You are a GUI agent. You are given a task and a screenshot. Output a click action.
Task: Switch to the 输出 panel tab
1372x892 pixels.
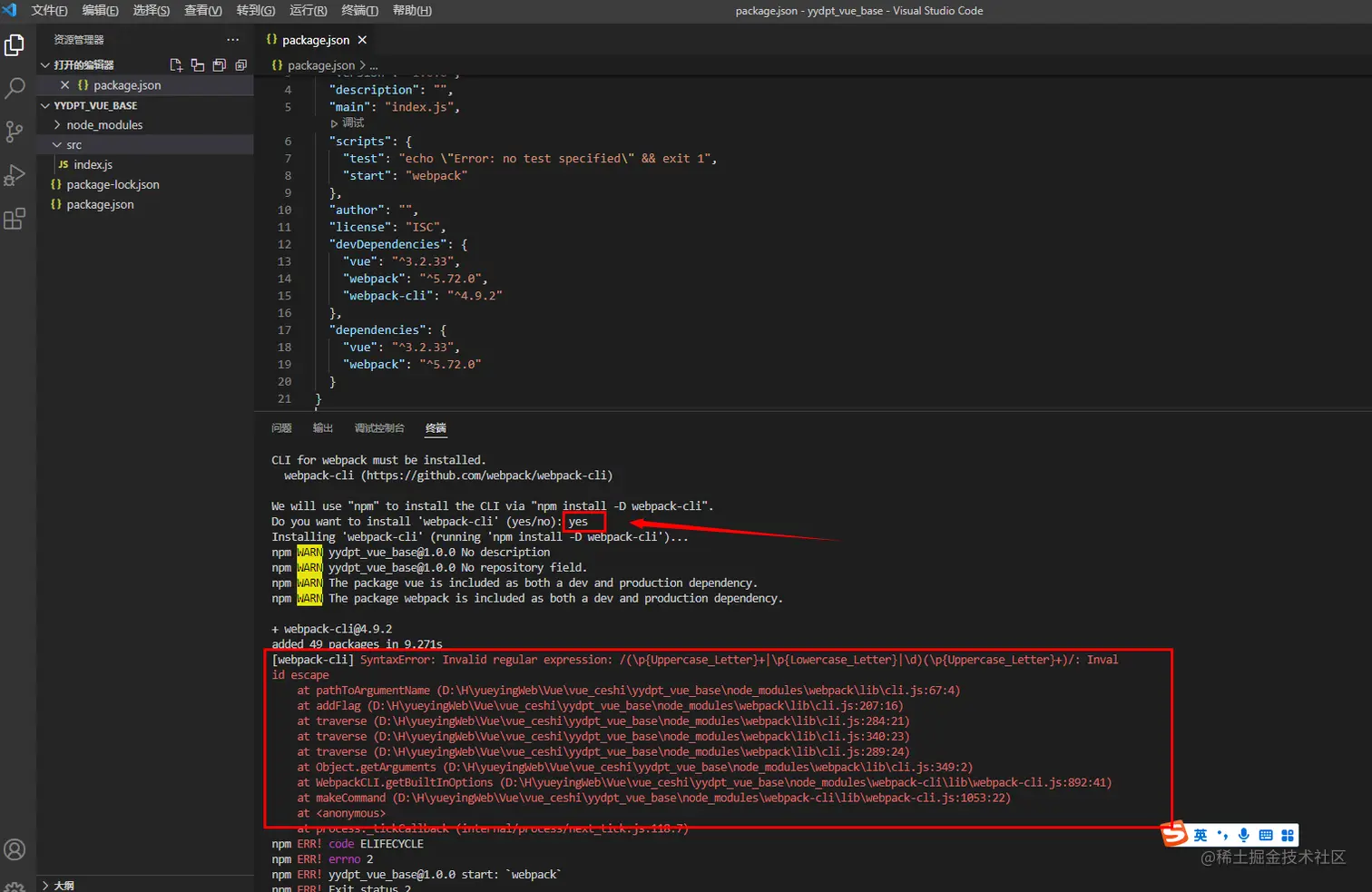pyautogui.click(x=323, y=428)
